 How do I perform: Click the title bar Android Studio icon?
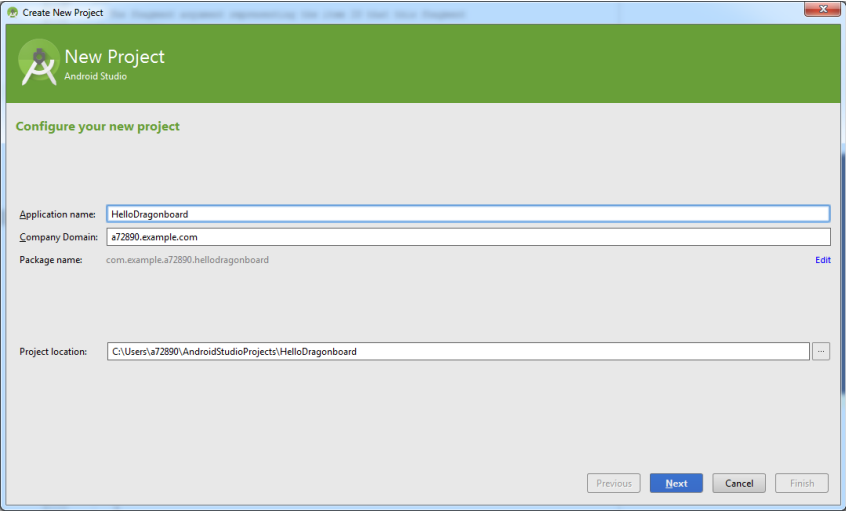12,12
